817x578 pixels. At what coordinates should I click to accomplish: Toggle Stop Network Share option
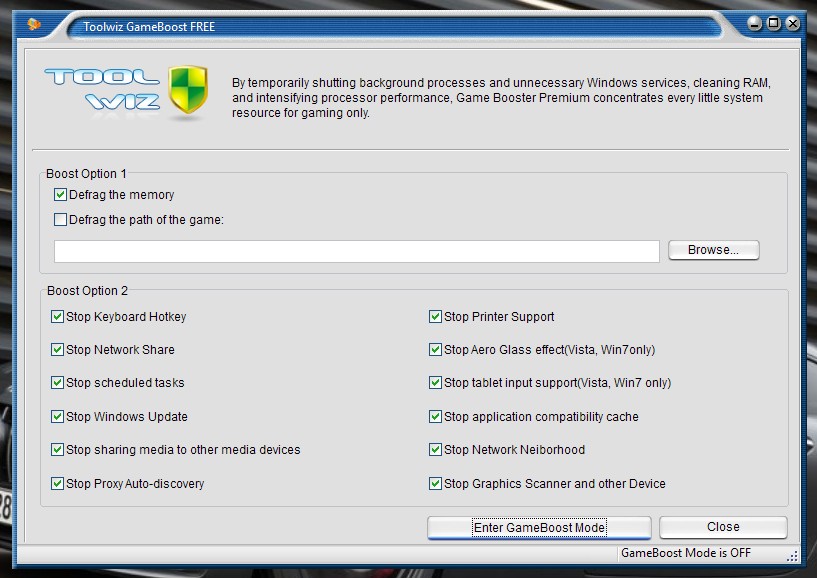coord(57,350)
